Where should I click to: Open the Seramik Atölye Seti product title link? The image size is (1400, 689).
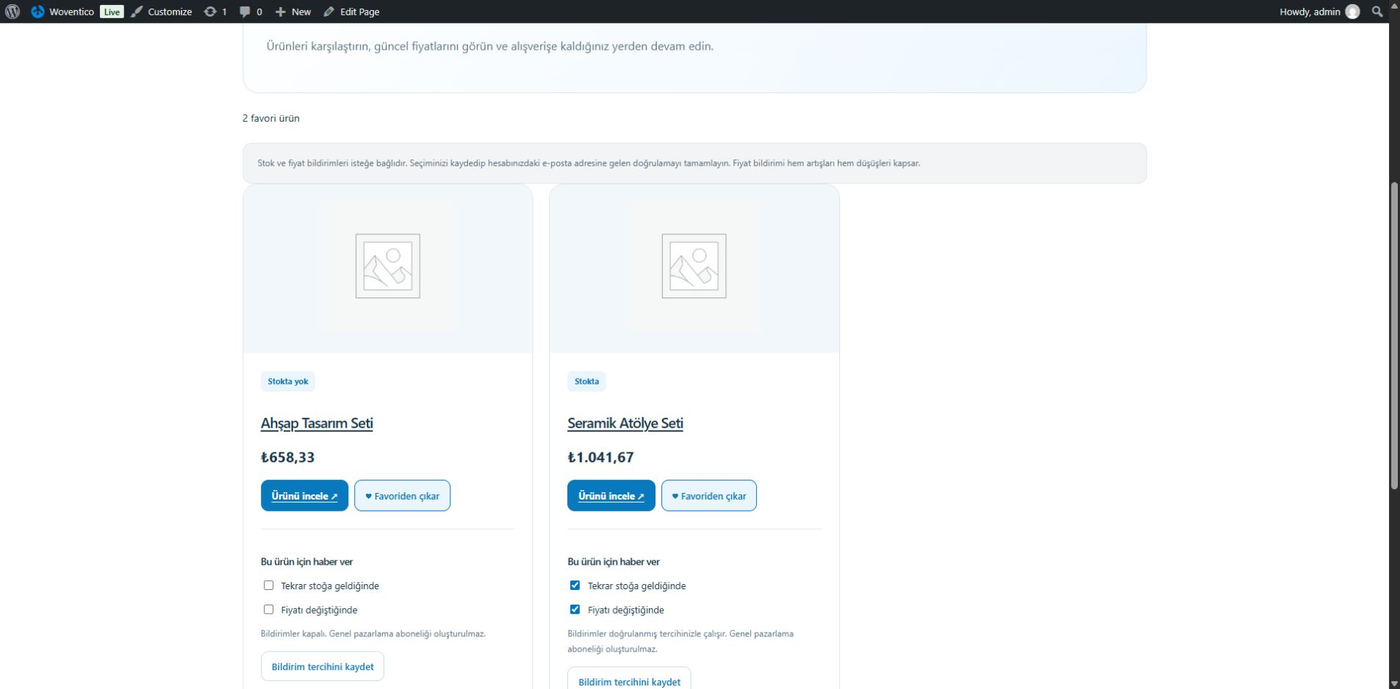pos(625,423)
